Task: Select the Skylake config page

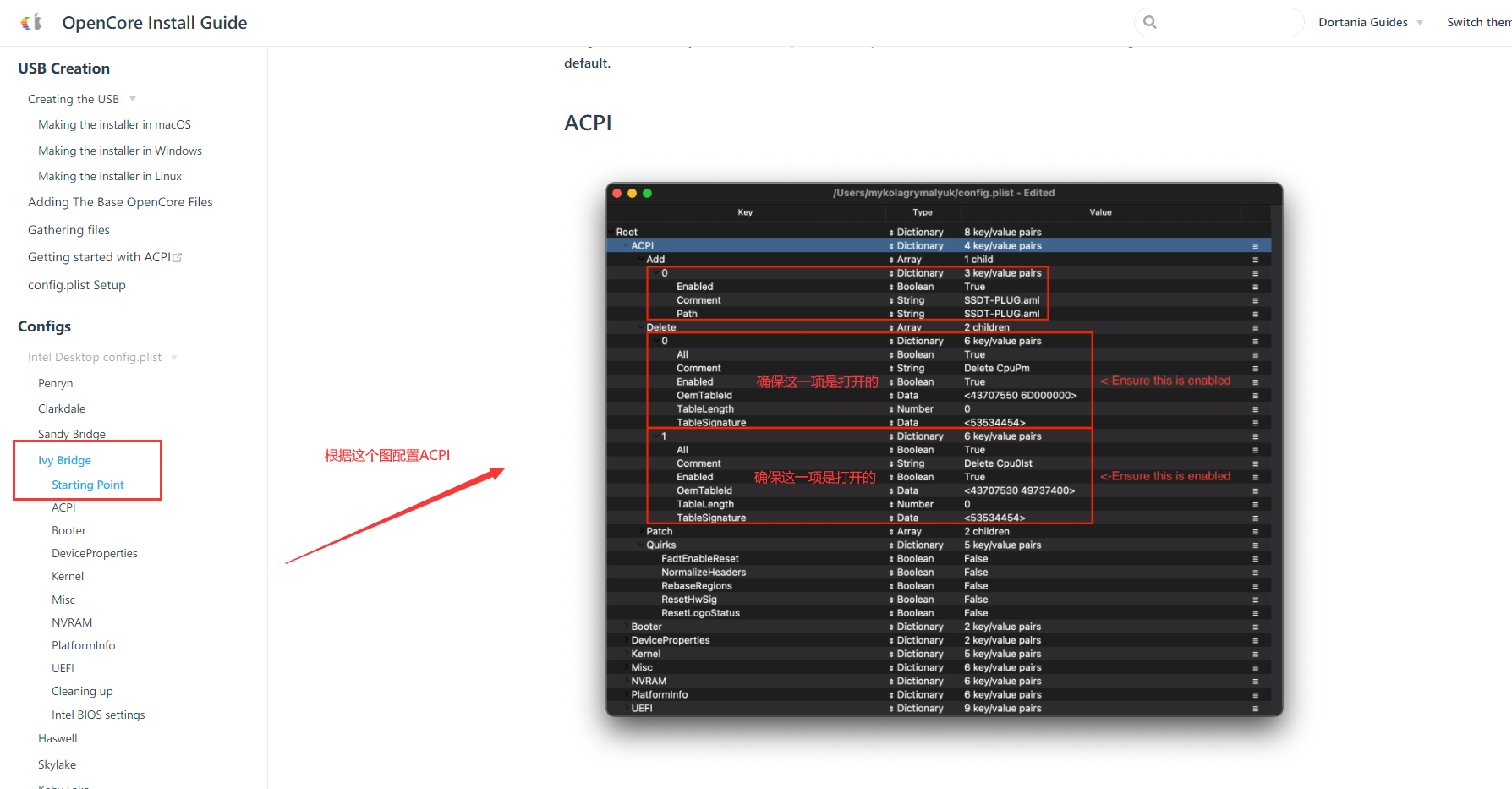Action: pos(57,764)
